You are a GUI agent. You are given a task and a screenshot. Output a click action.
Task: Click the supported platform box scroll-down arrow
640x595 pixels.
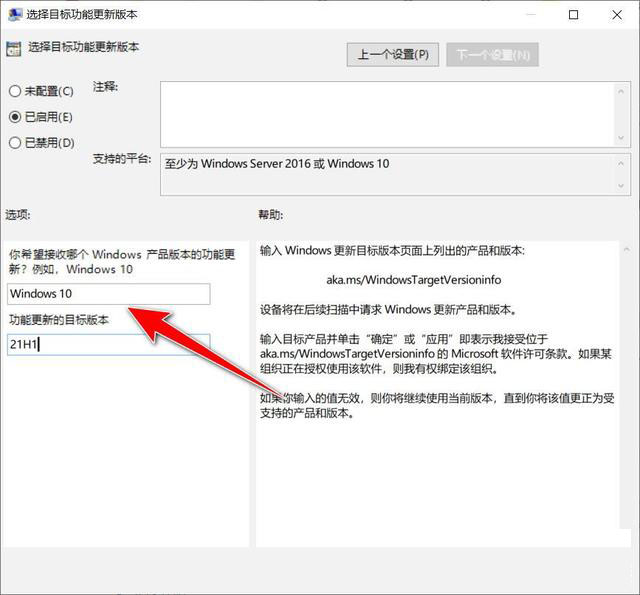pyautogui.click(x=621, y=186)
